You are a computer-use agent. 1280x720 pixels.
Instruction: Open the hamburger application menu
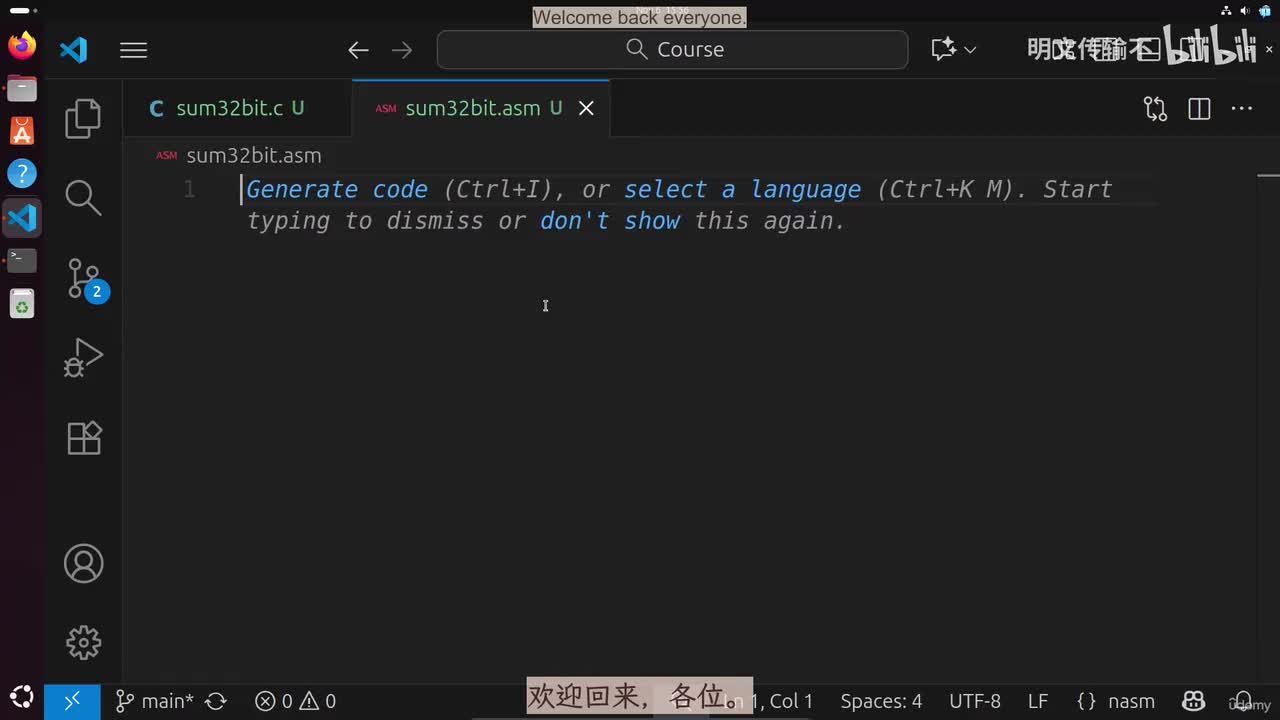(133, 50)
